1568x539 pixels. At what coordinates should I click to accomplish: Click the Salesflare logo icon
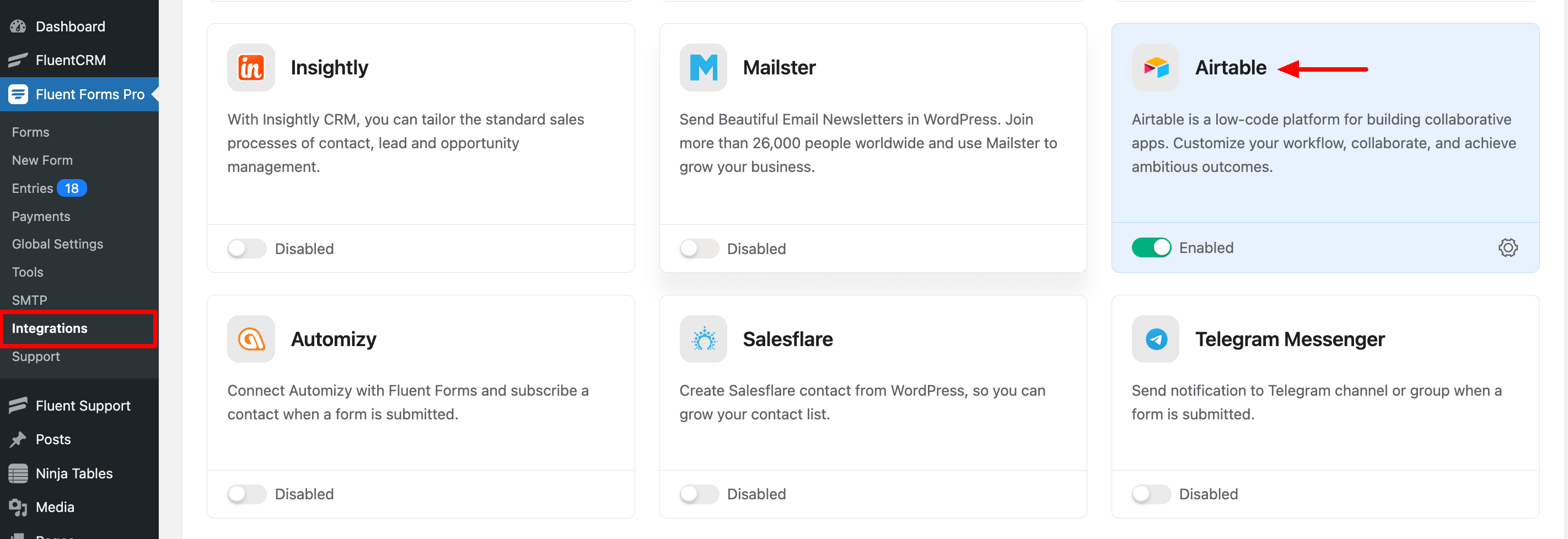click(703, 339)
